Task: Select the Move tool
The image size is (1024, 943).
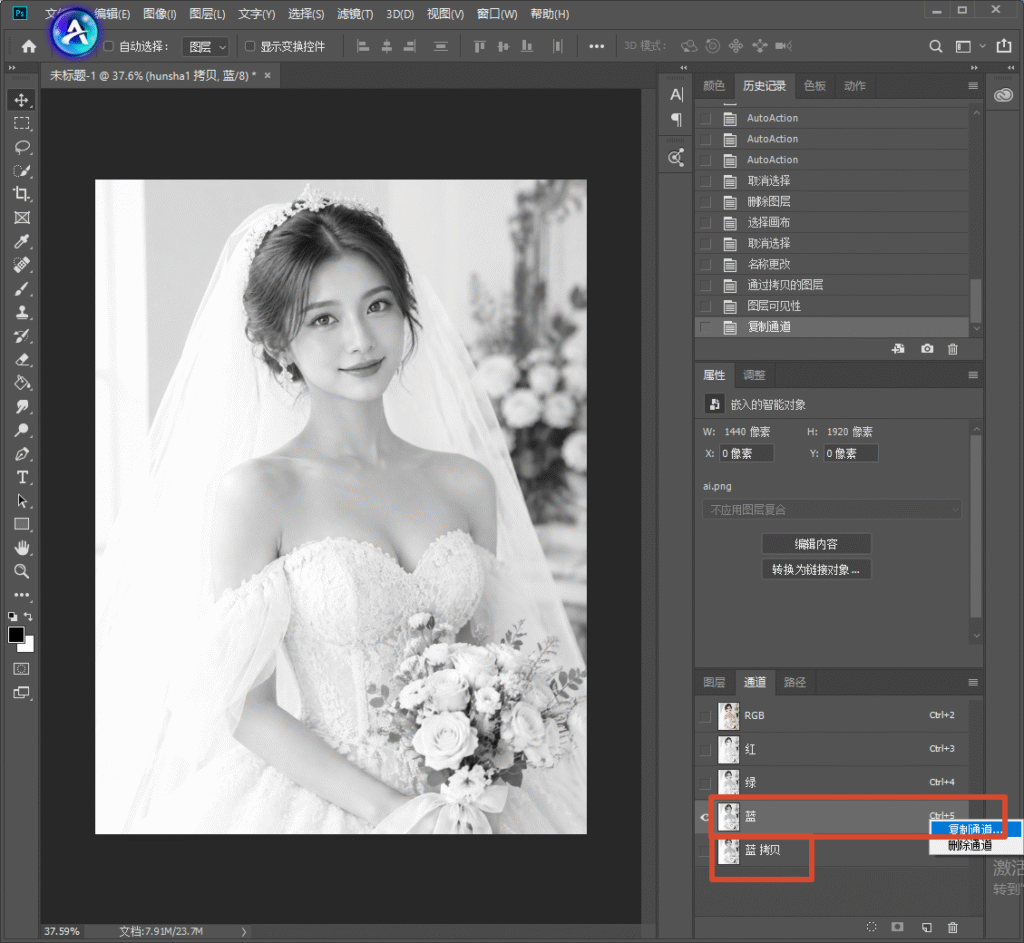Action: click(x=22, y=100)
